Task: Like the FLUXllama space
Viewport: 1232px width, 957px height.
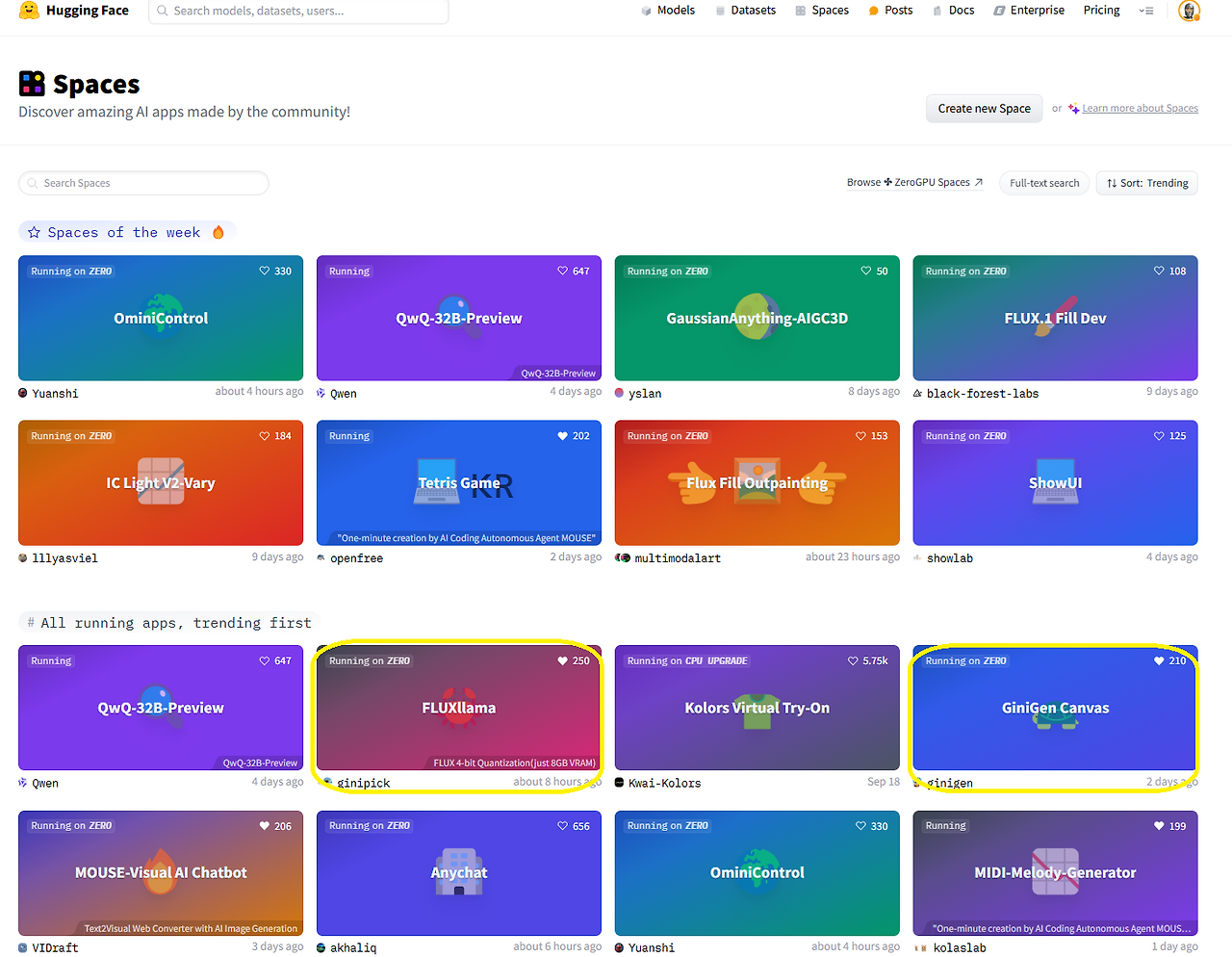Action: pyautogui.click(x=562, y=661)
